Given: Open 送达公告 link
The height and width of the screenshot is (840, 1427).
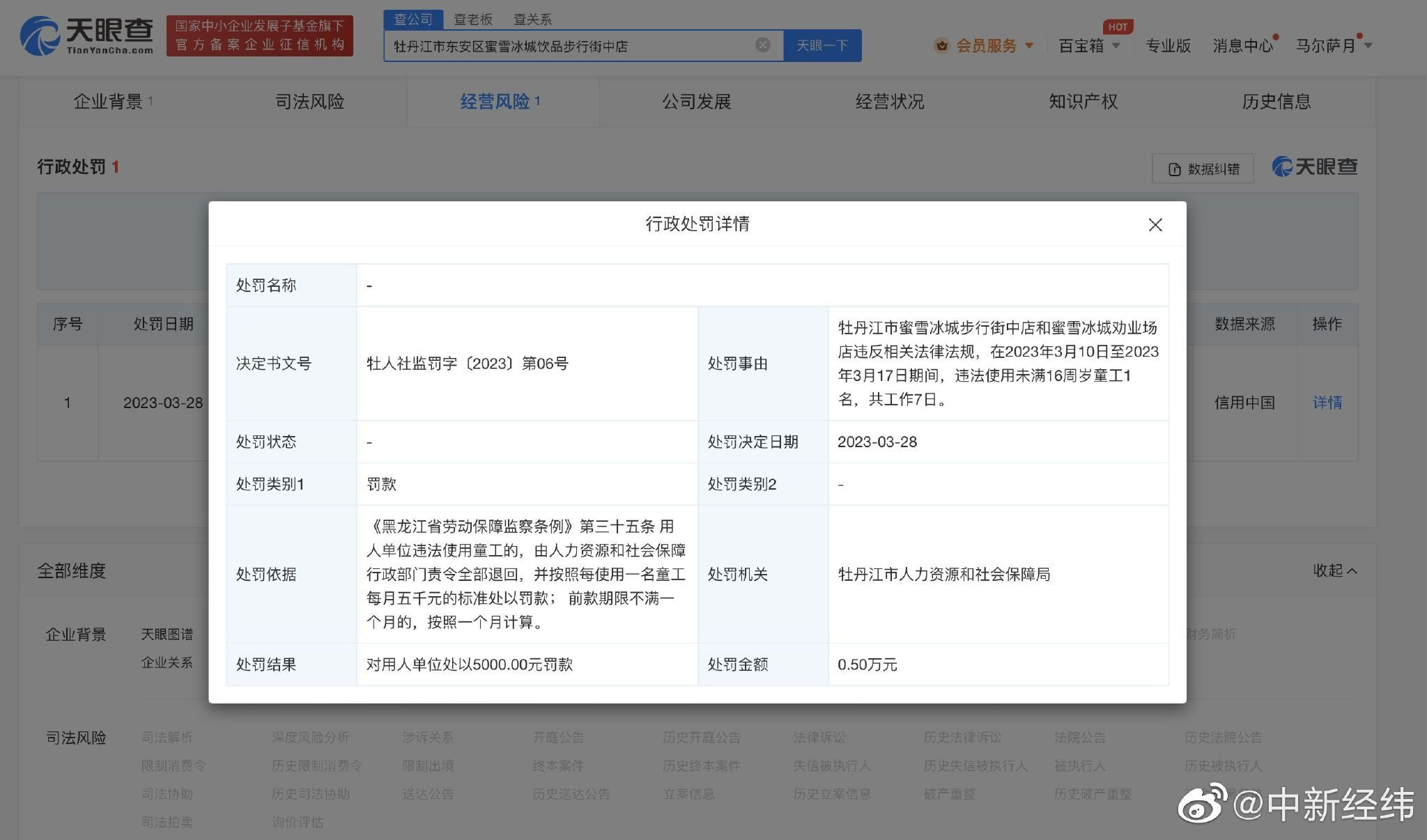Looking at the screenshot, I should pyautogui.click(x=428, y=794).
